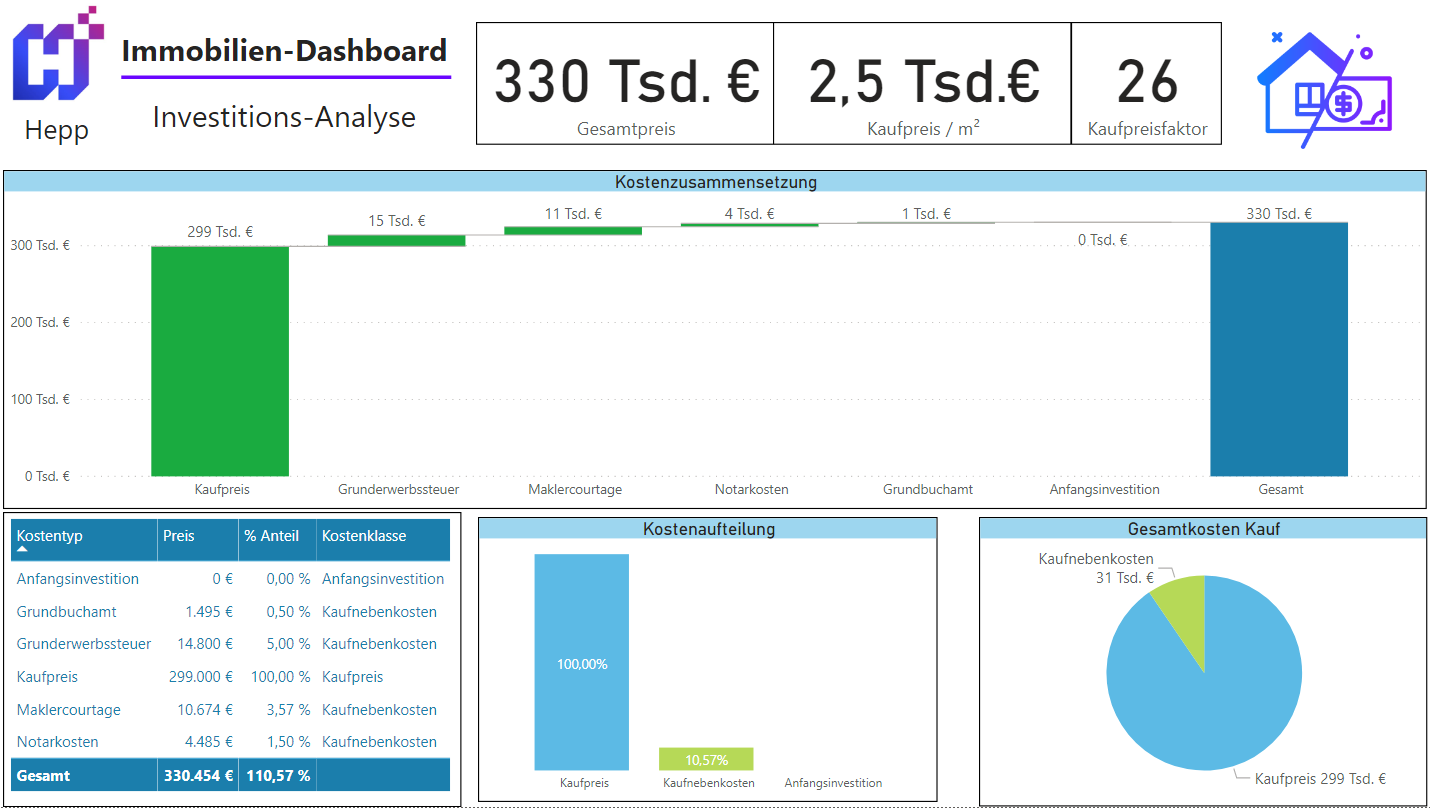Select the Grundbuchamt table row
This screenshot has width=1430, height=808.
point(67,612)
